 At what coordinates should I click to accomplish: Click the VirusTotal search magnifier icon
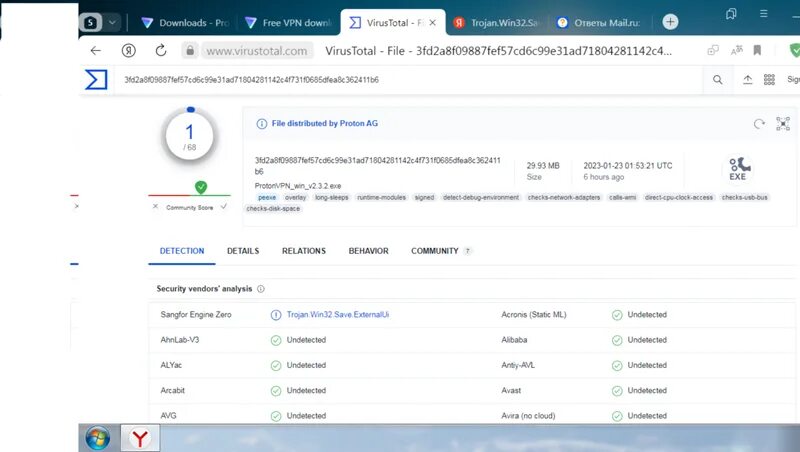click(x=717, y=80)
